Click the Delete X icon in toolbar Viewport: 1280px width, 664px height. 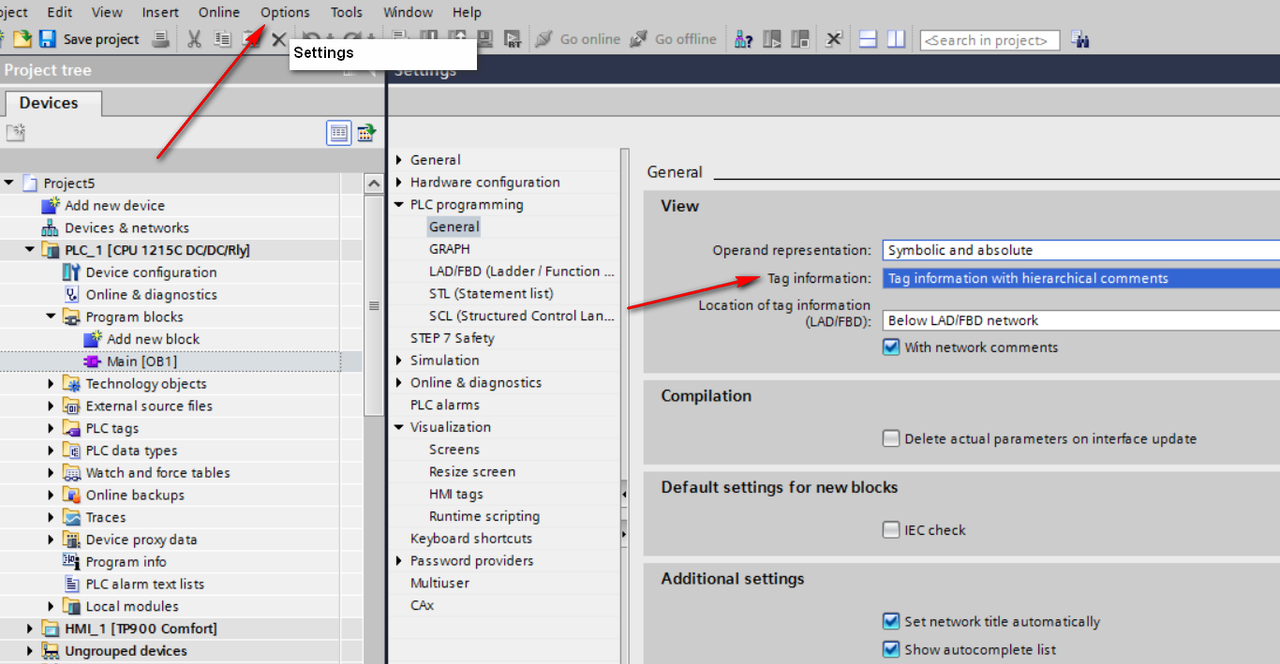point(279,39)
